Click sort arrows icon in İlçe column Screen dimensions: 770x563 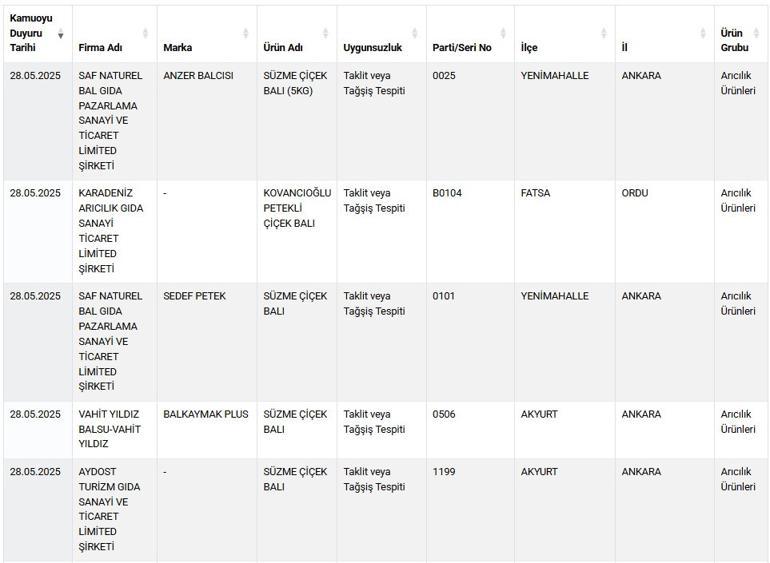click(x=604, y=34)
